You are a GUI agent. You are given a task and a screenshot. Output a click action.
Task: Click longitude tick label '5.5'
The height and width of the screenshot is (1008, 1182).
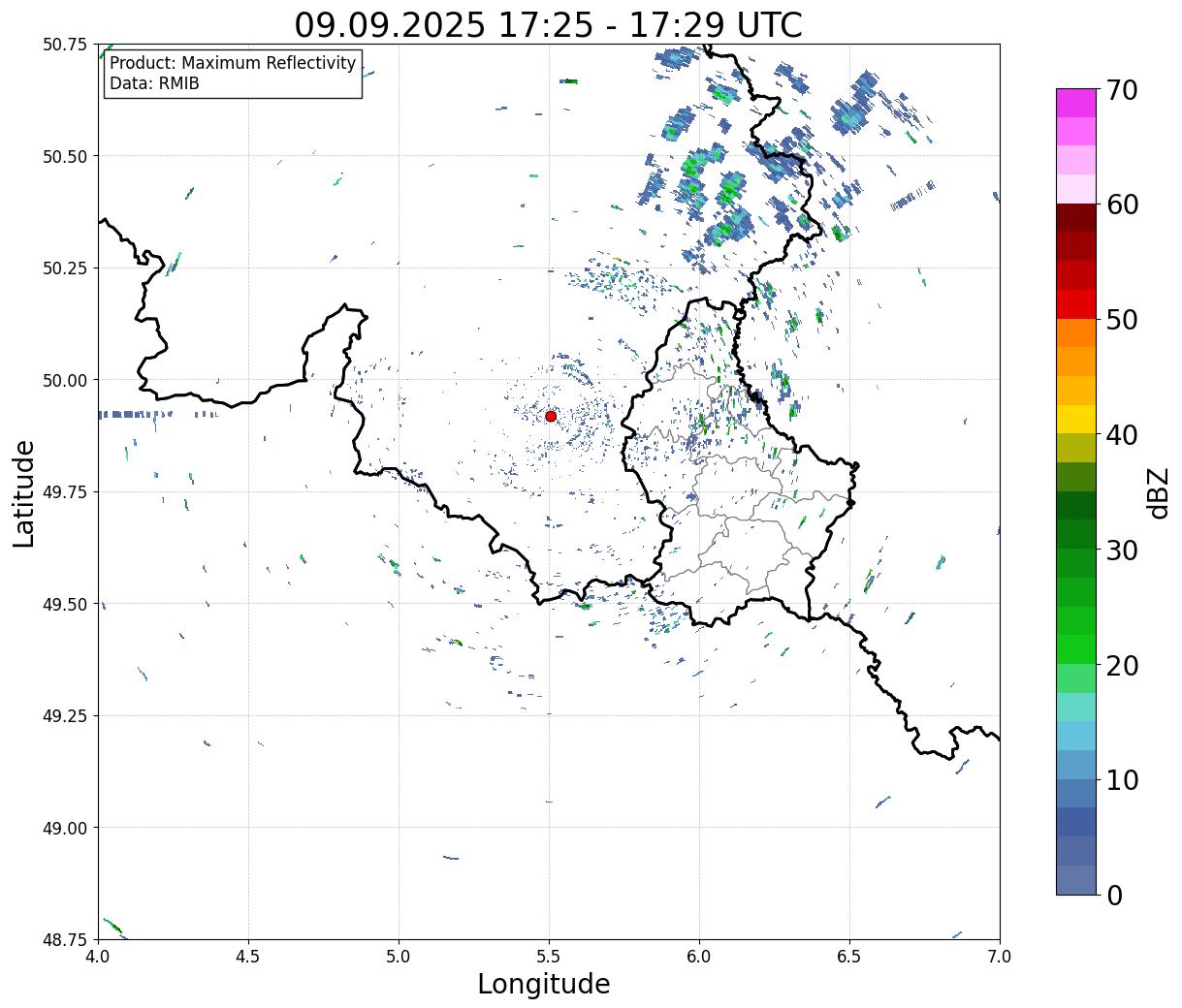pos(549,956)
